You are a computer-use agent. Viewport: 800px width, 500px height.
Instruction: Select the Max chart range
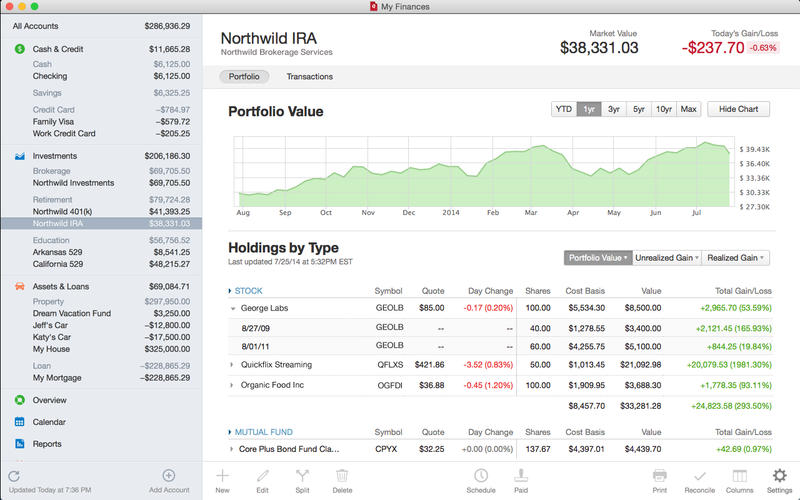pyautogui.click(x=689, y=110)
